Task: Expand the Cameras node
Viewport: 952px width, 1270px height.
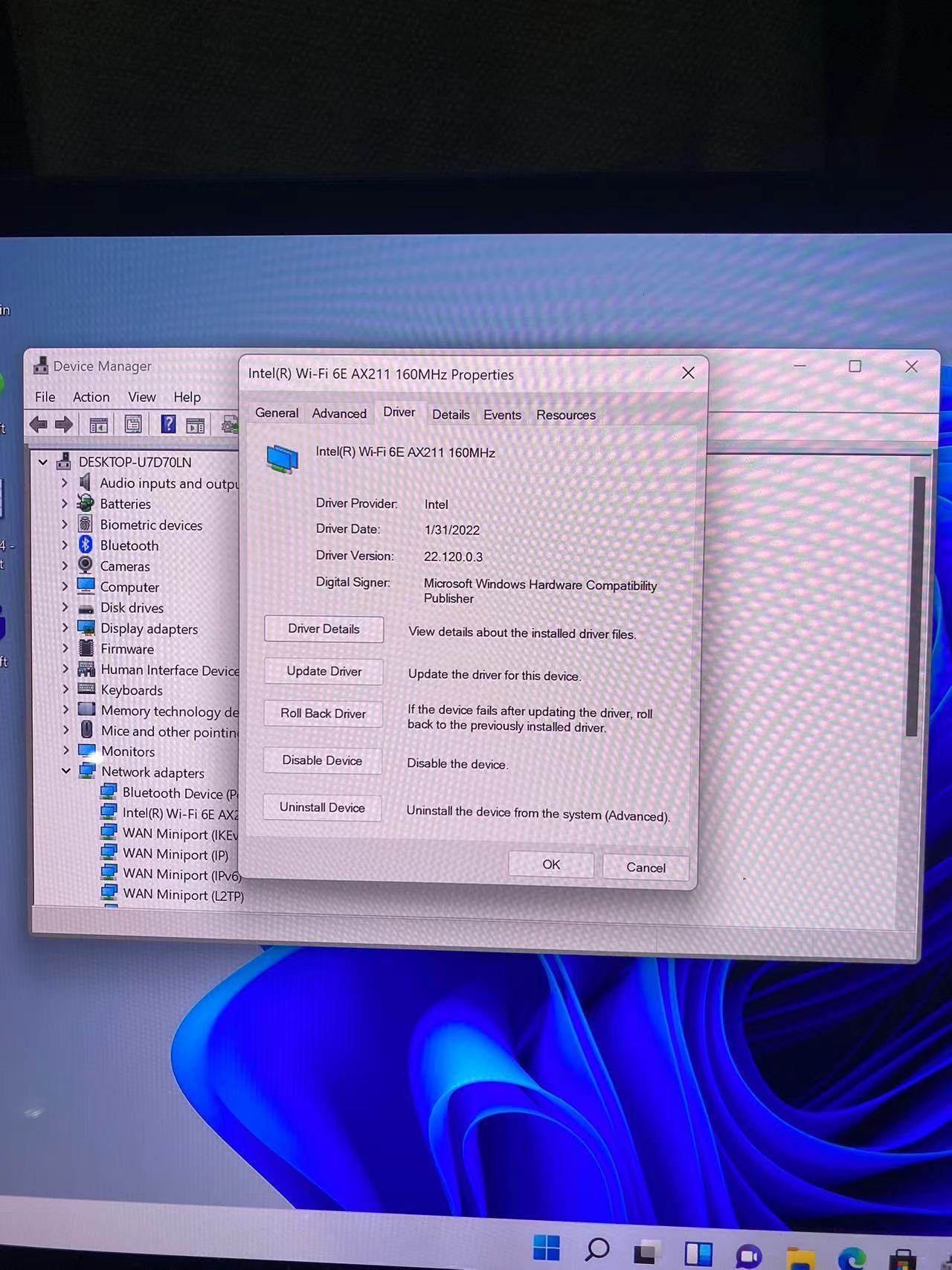Action: click(x=65, y=566)
